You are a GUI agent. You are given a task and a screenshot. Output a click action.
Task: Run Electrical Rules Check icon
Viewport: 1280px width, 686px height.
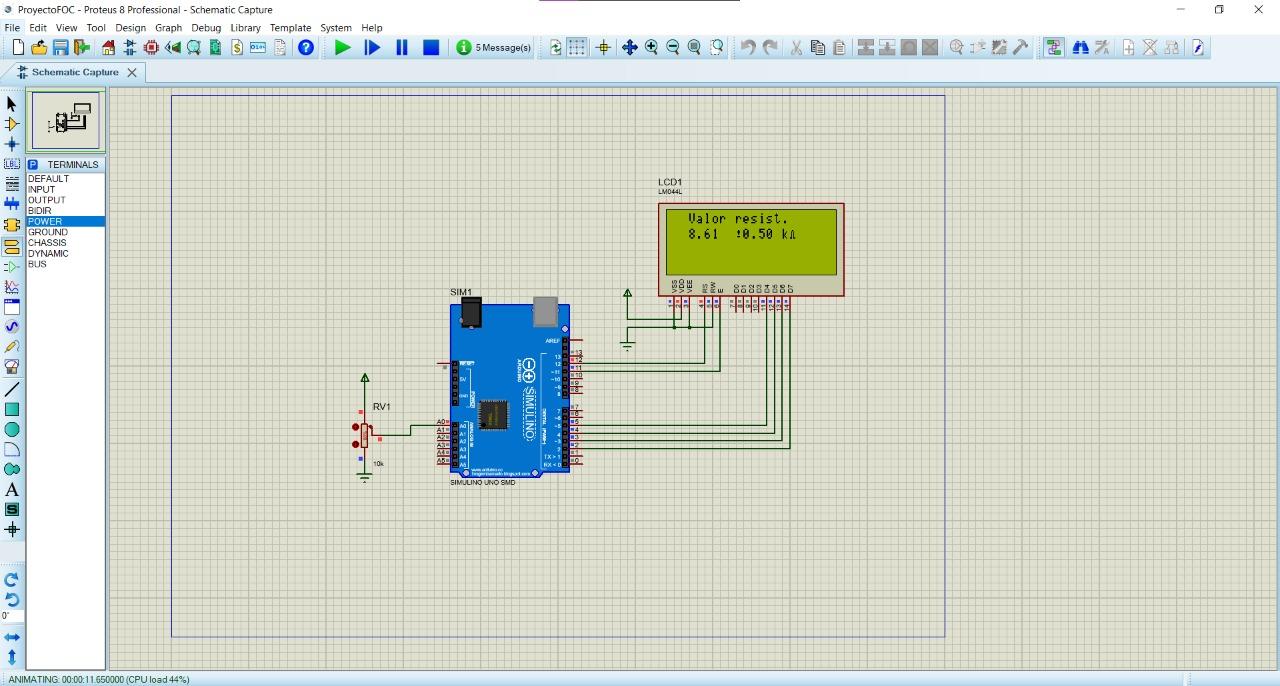pos(1197,47)
